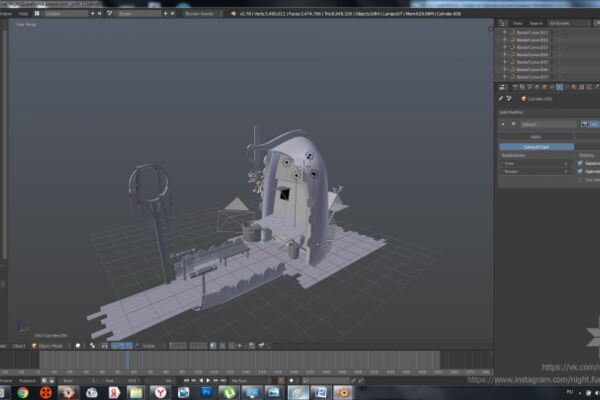Viewport: 600px width, 400px height.
Task: Select Catmull-Clark subdivision type
Action: tap(536, 147)
